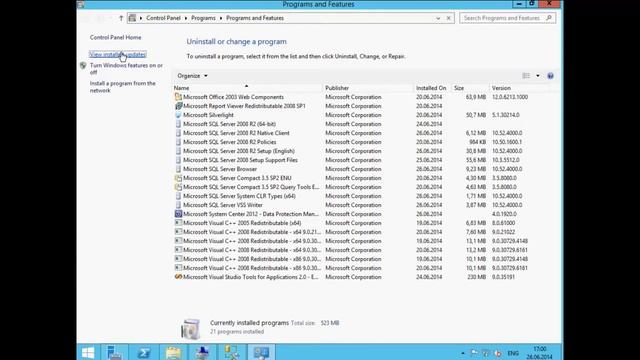Click the shield icon beside Turn Windows features
The width and height of the screenshot is (640, 360).
coord(83,66)
